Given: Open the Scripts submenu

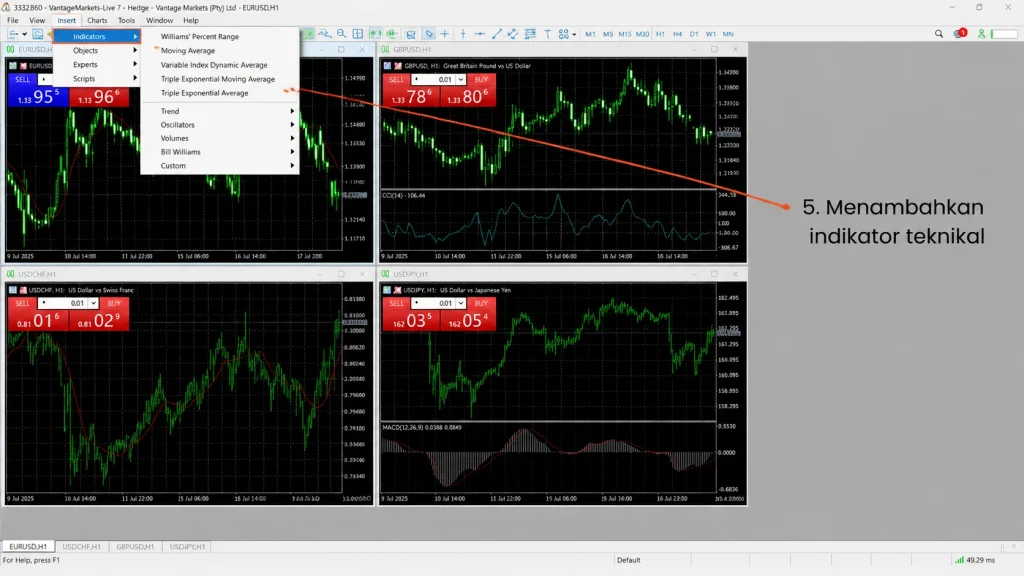Looking at the screenshot, I should point(97,78).
